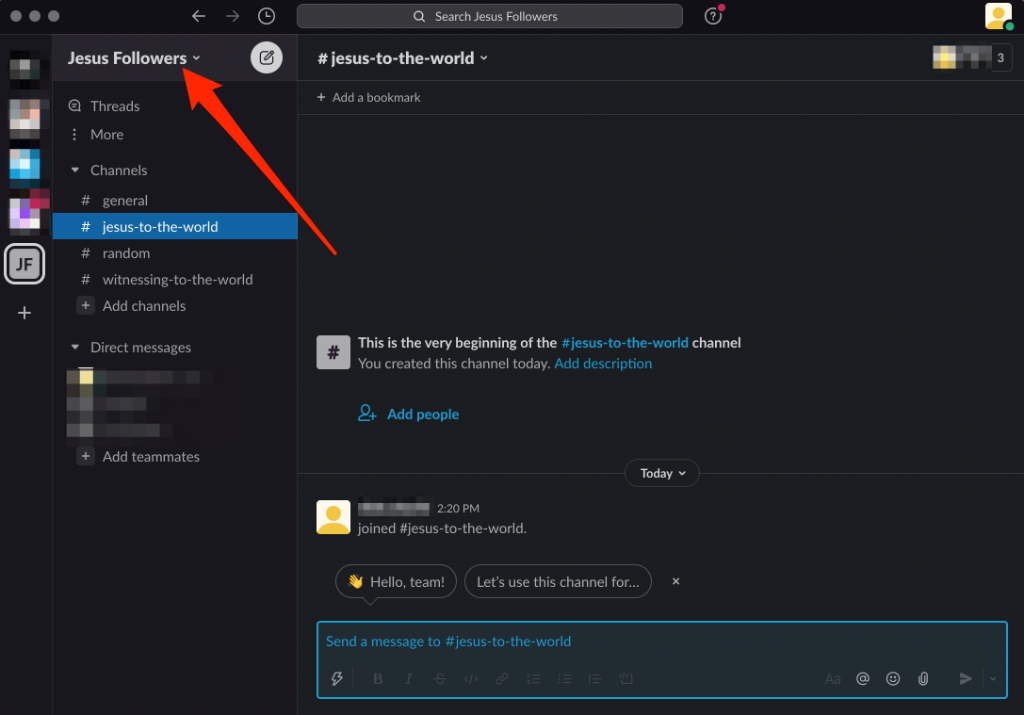Choose the Hello, team! suggested message
Image resolution: width=1024 pixels, height=715 pixels.
(x=396, y=581)
